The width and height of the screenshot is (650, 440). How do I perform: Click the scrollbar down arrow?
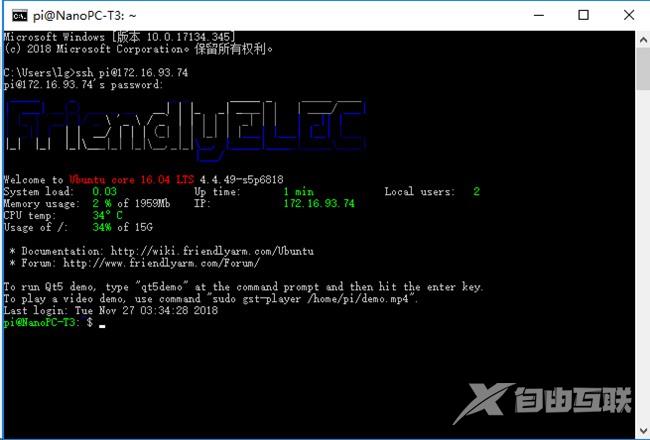tap(643, 430)
